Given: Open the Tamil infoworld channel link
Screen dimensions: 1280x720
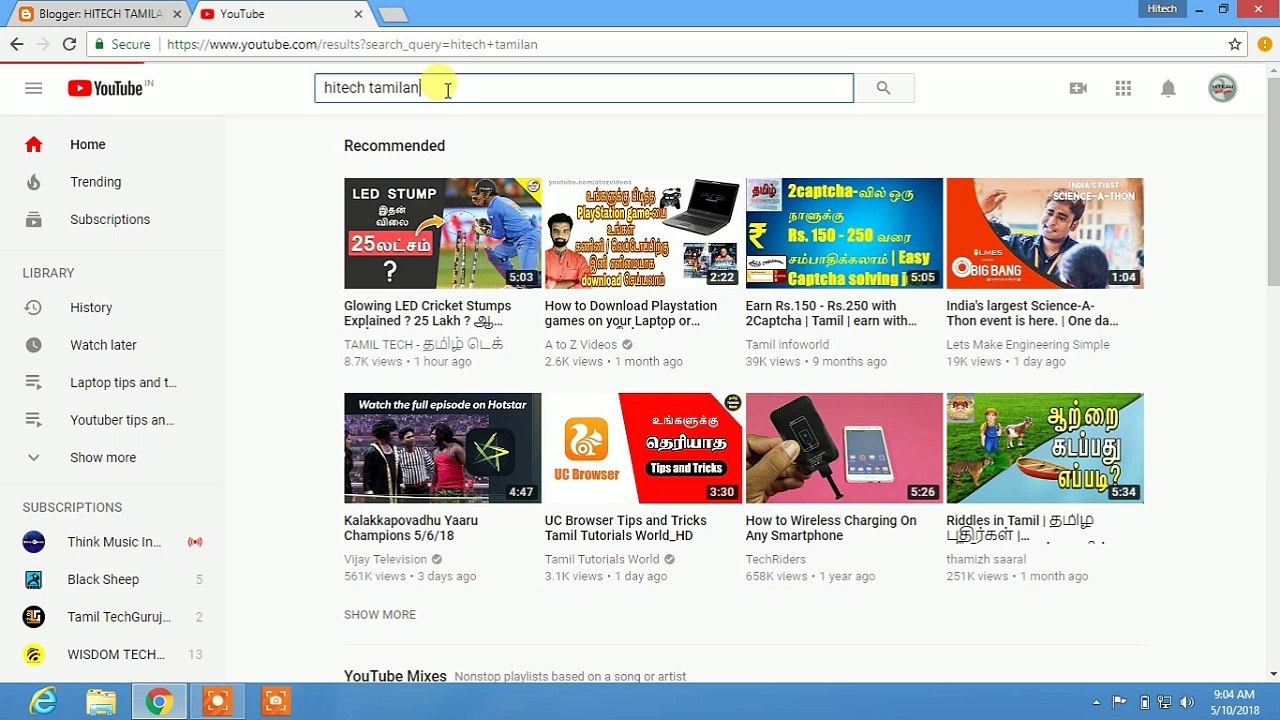Looking at the screenshot, I should coord(787,345).
